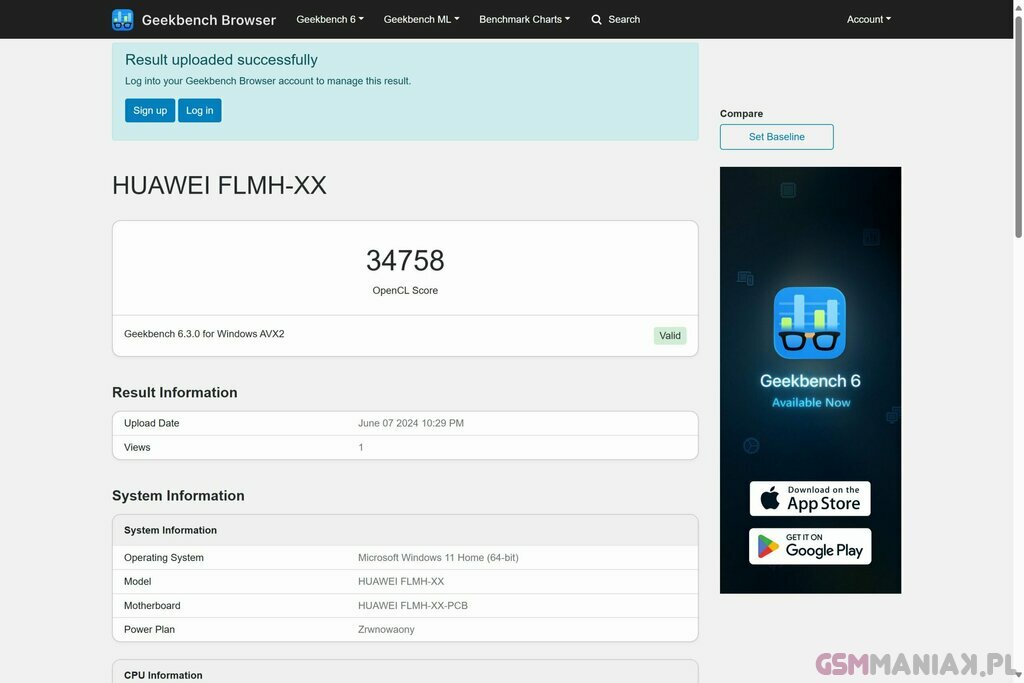The image size is (1024, 683).
Task: Expand the Benchmark Charts dropdown
Action: (x=524, y=20)
